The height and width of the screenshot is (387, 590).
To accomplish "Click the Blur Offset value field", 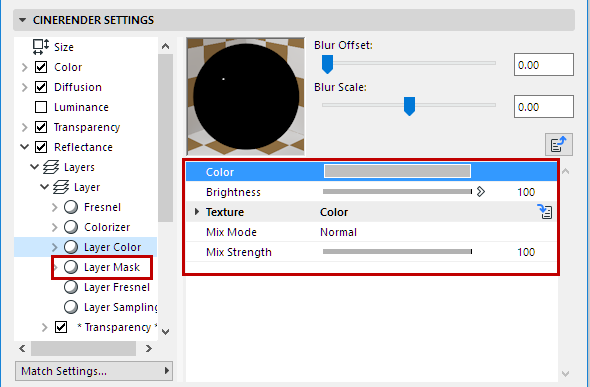I will pyautogui.click(x=544, y=65).
